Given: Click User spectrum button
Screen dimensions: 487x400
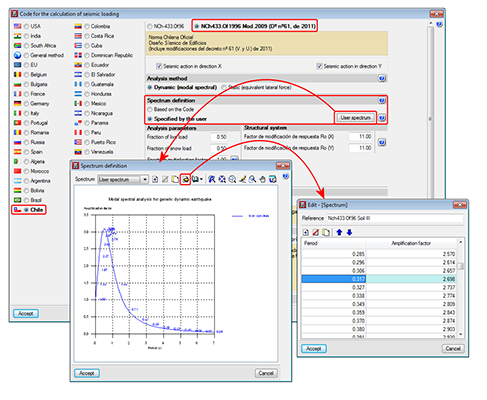Looking at the screenshot, I should 355,118.
